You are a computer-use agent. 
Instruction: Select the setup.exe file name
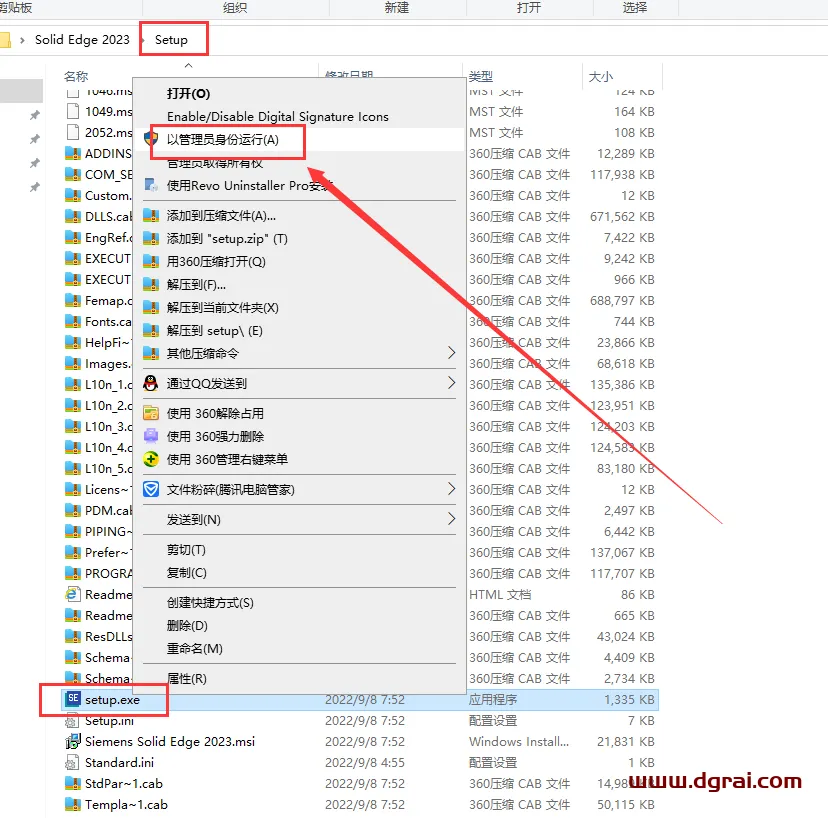click(x=112, y=700)
